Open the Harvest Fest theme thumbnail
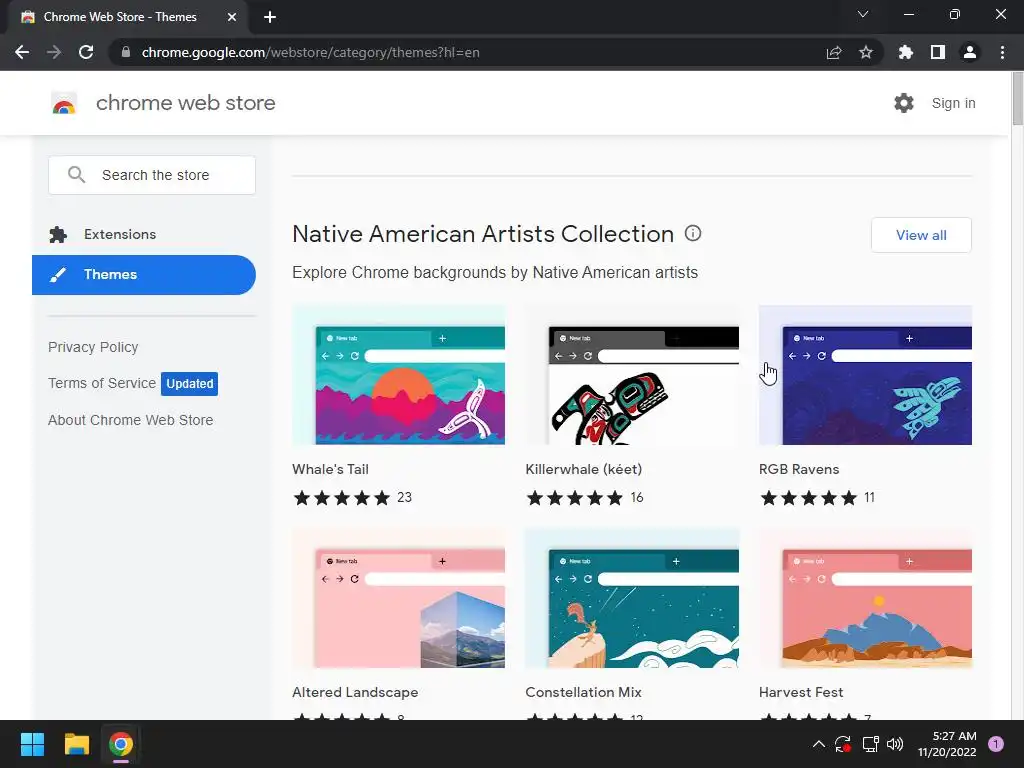1024x768 pixels. click(x=865, y=598)
